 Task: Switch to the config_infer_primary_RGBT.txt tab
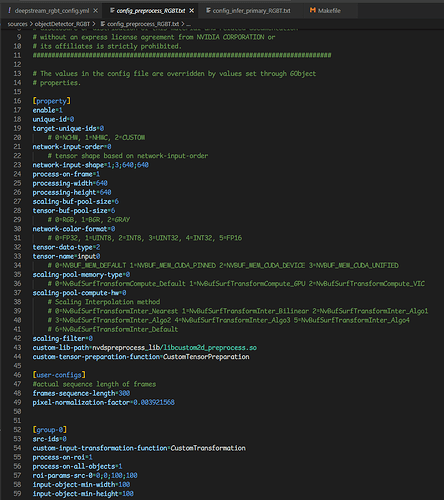[248, 11]
